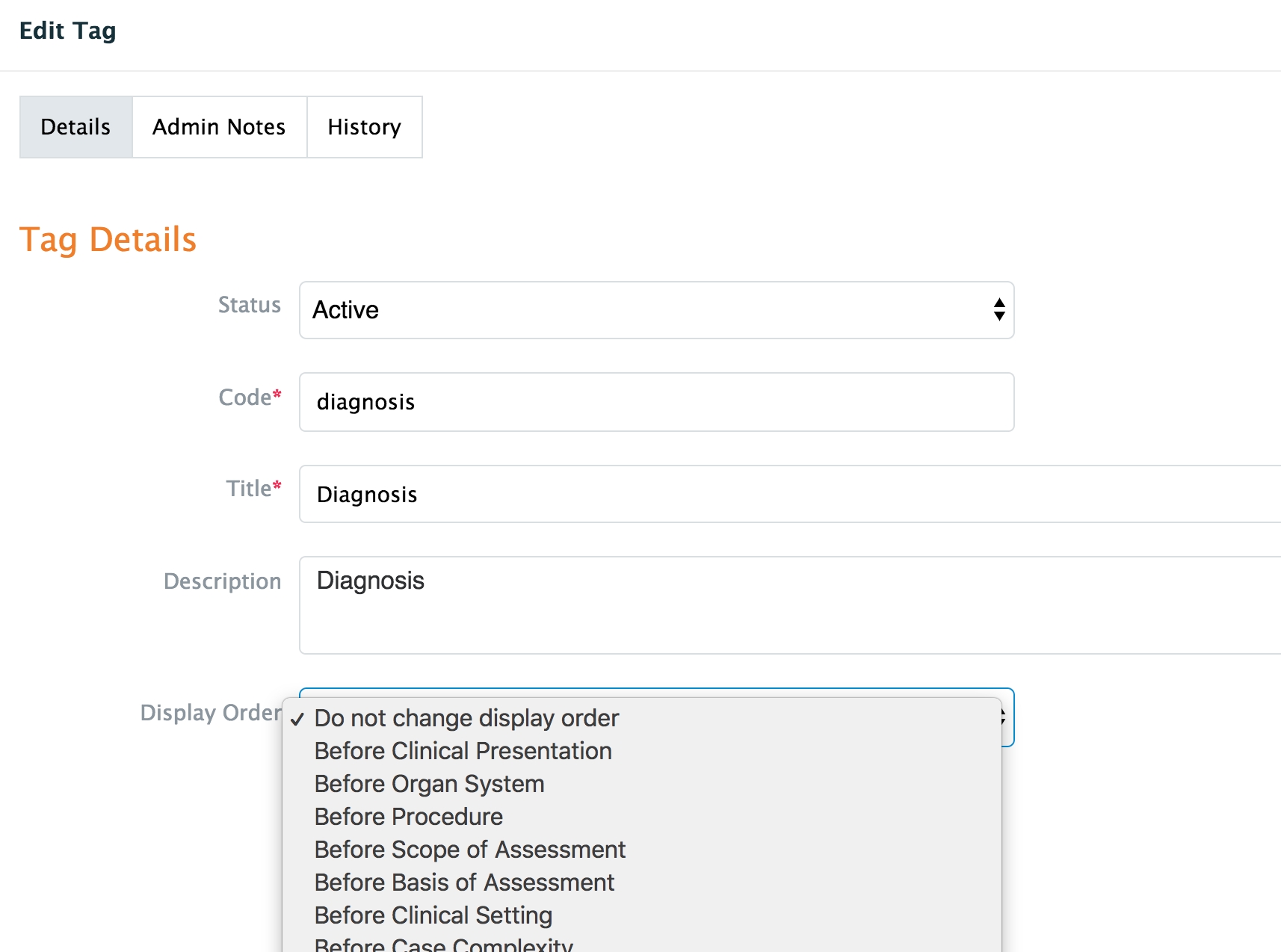Click the Status field label
1281x952 pixels.
[249, 305]
